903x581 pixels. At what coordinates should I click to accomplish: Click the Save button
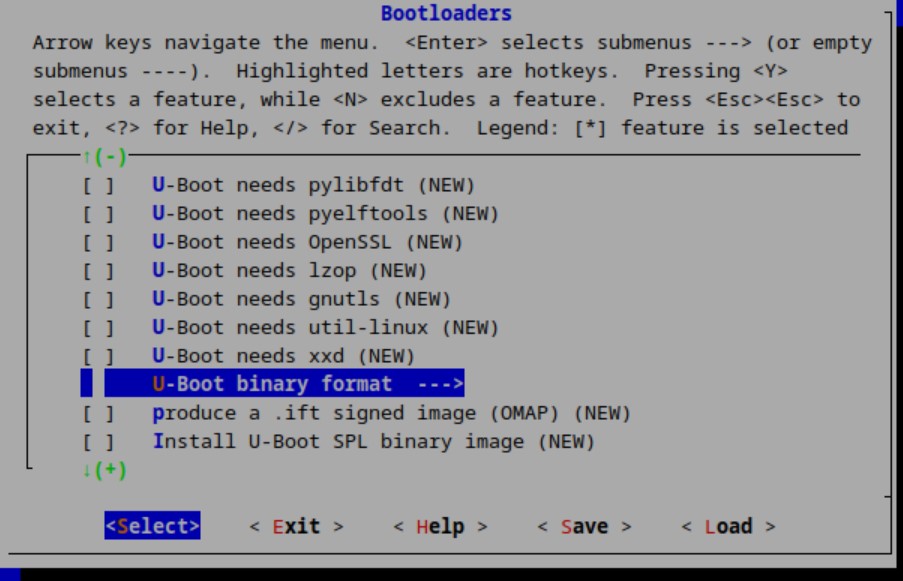point(584,526)
